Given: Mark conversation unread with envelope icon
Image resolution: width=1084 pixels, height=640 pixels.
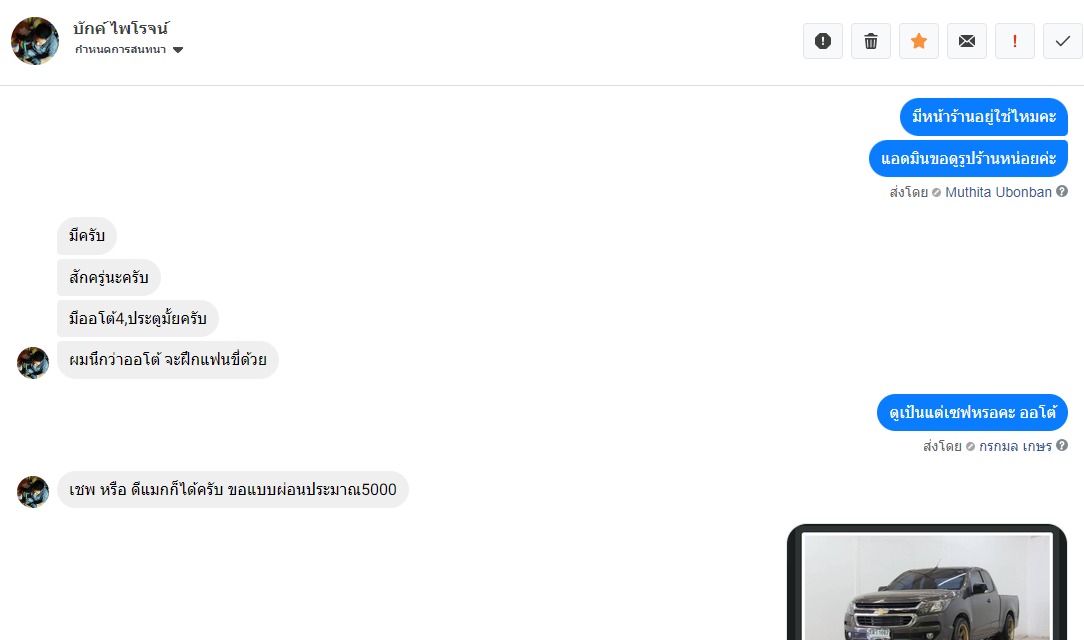Looking at the screenshot, I should coord(966,41).
